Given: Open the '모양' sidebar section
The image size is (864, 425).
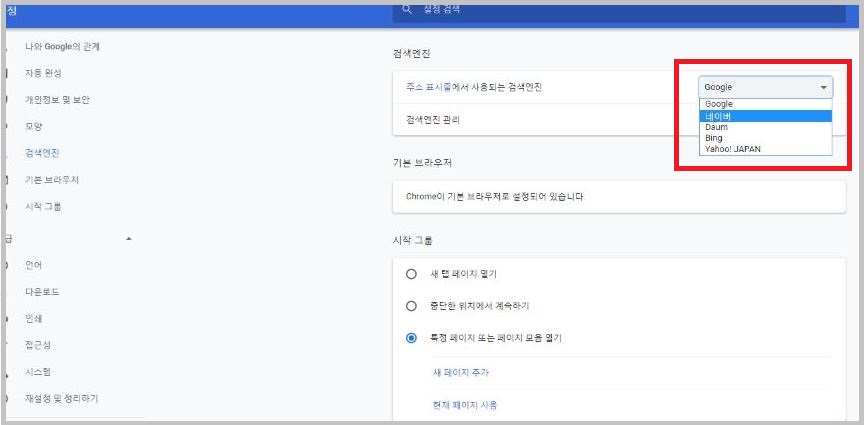Looking at the screenshot, I should pos(34,126).
